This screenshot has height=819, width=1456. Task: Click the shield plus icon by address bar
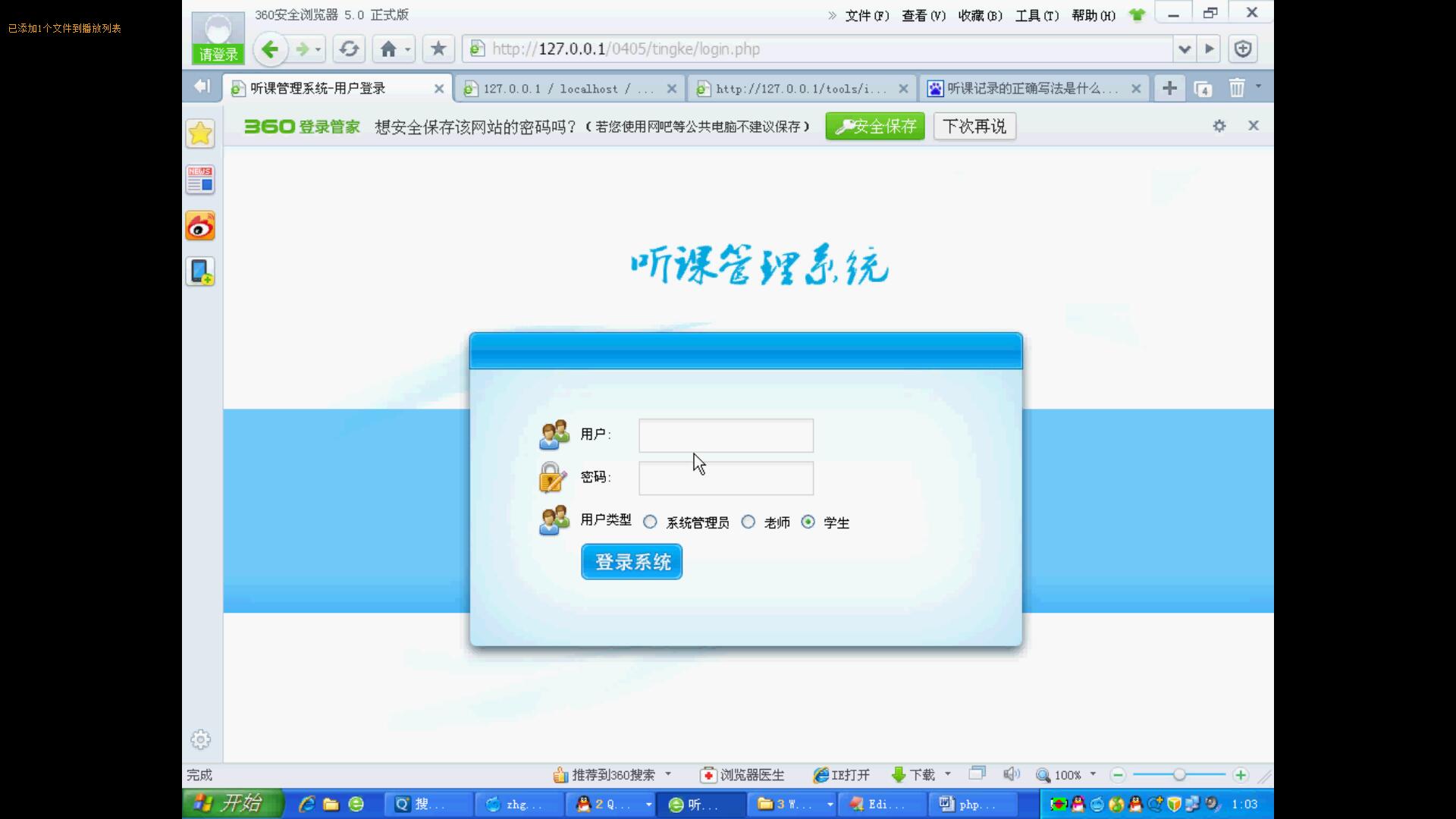tap(1243, 49)
